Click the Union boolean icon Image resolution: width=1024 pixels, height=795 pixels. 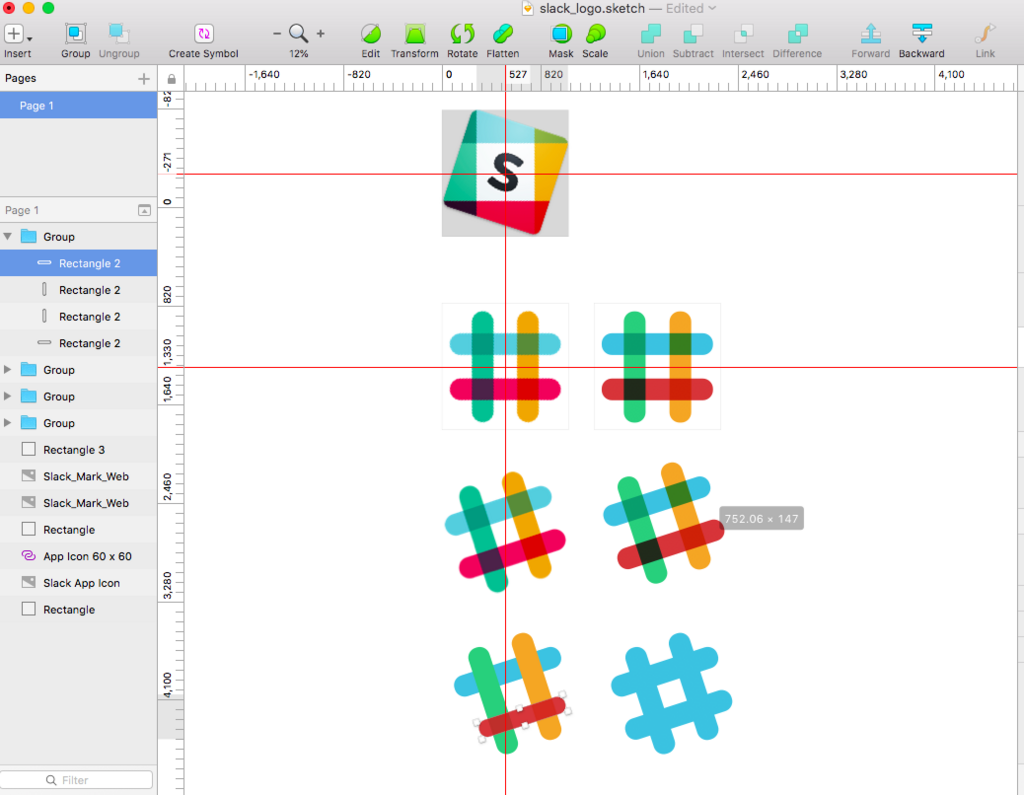[x=650, y=34]
